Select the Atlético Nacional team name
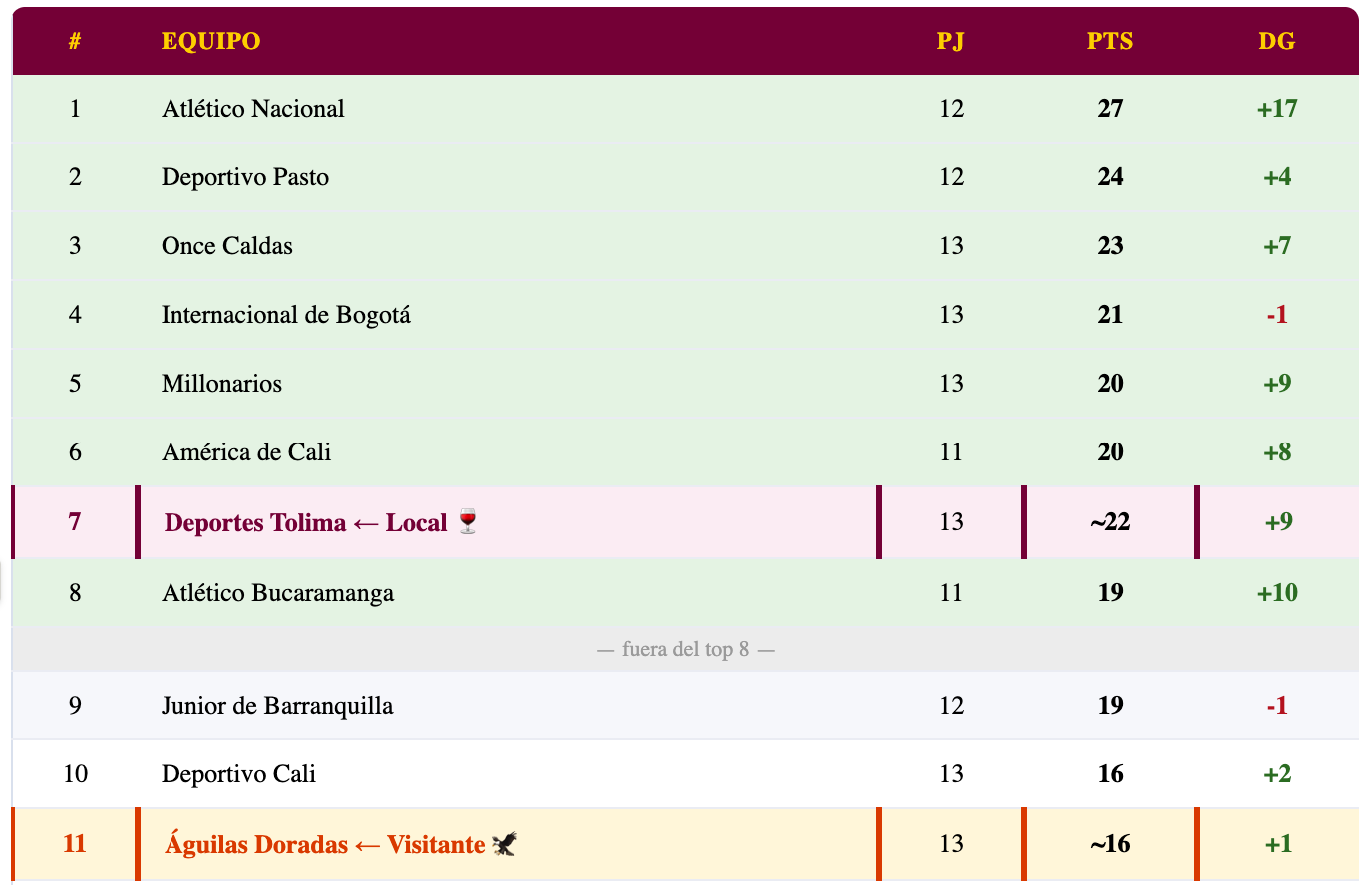Screen dimensions: 1372x885 [x=253, y=109]
